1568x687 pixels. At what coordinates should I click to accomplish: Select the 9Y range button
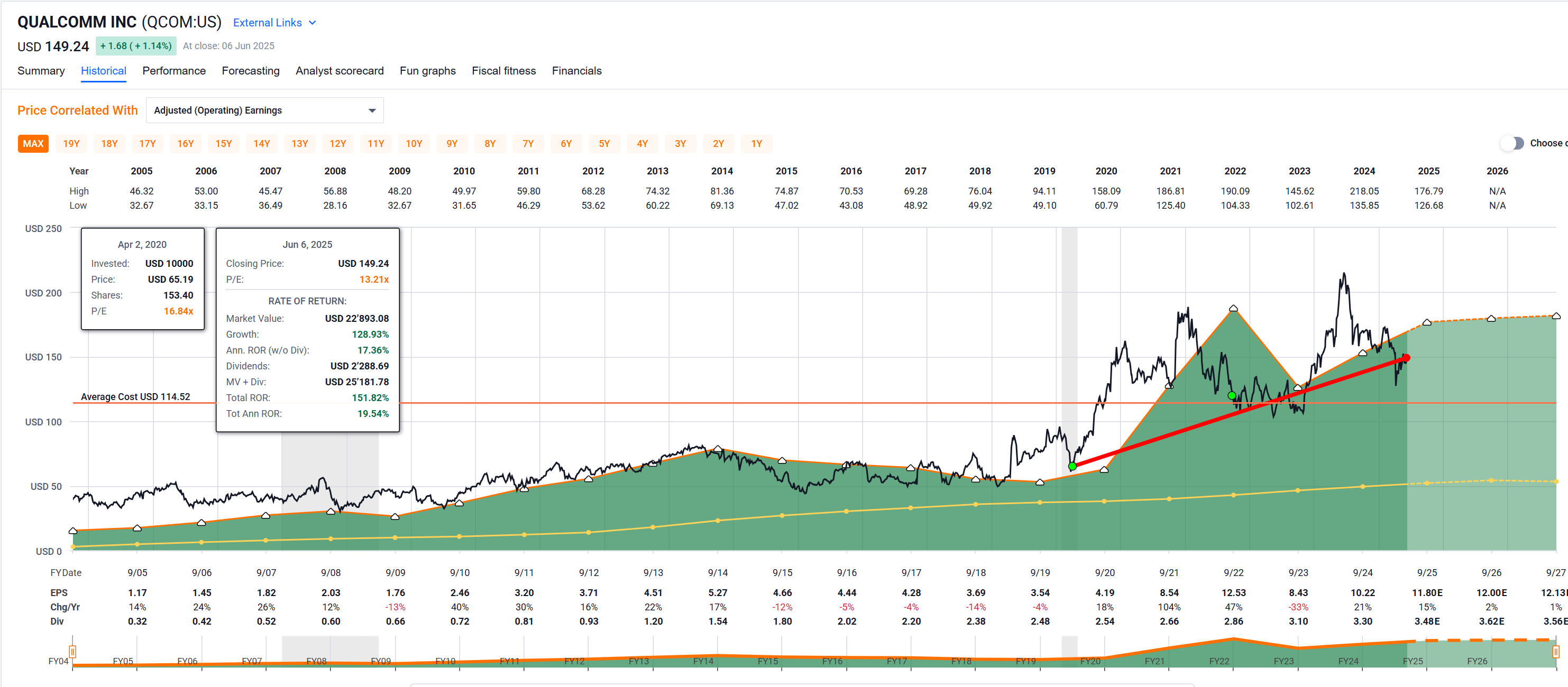coord(452,144)
